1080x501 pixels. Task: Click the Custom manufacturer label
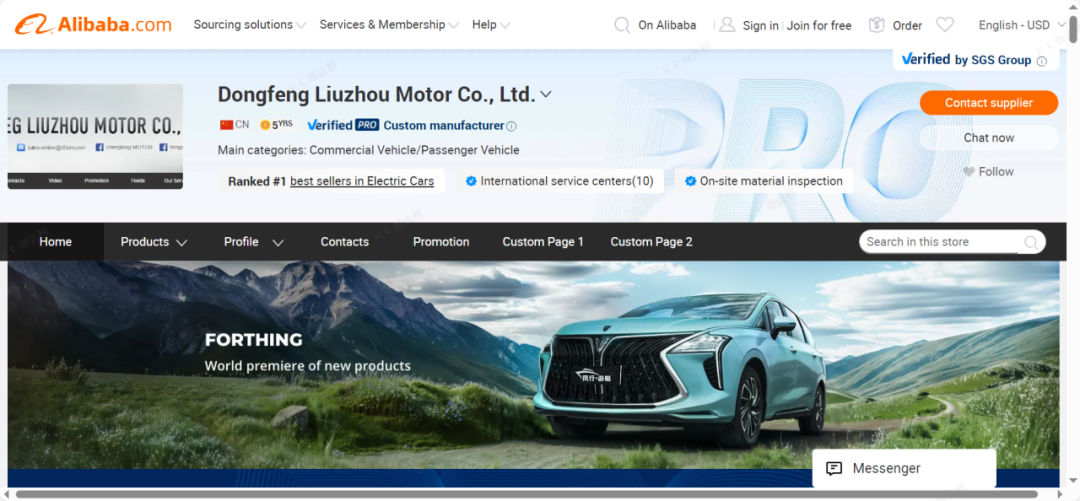click(444, 125)
